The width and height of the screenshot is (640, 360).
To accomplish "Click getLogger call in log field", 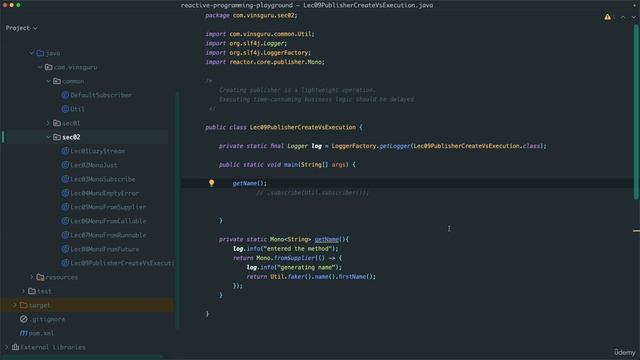I will (395, 146).
